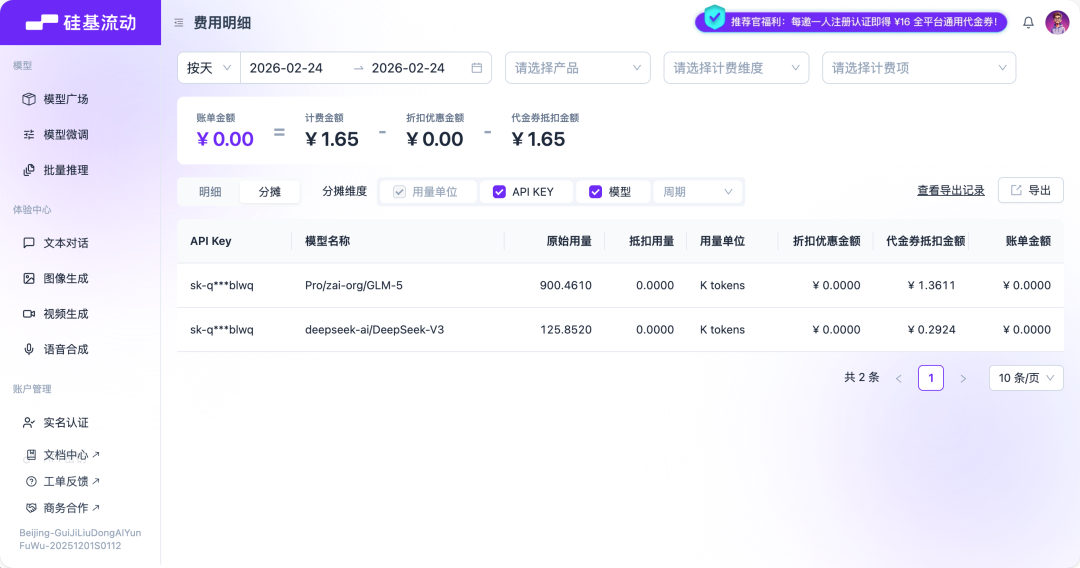Switch to the 明细 tab

tap(210, 192)
